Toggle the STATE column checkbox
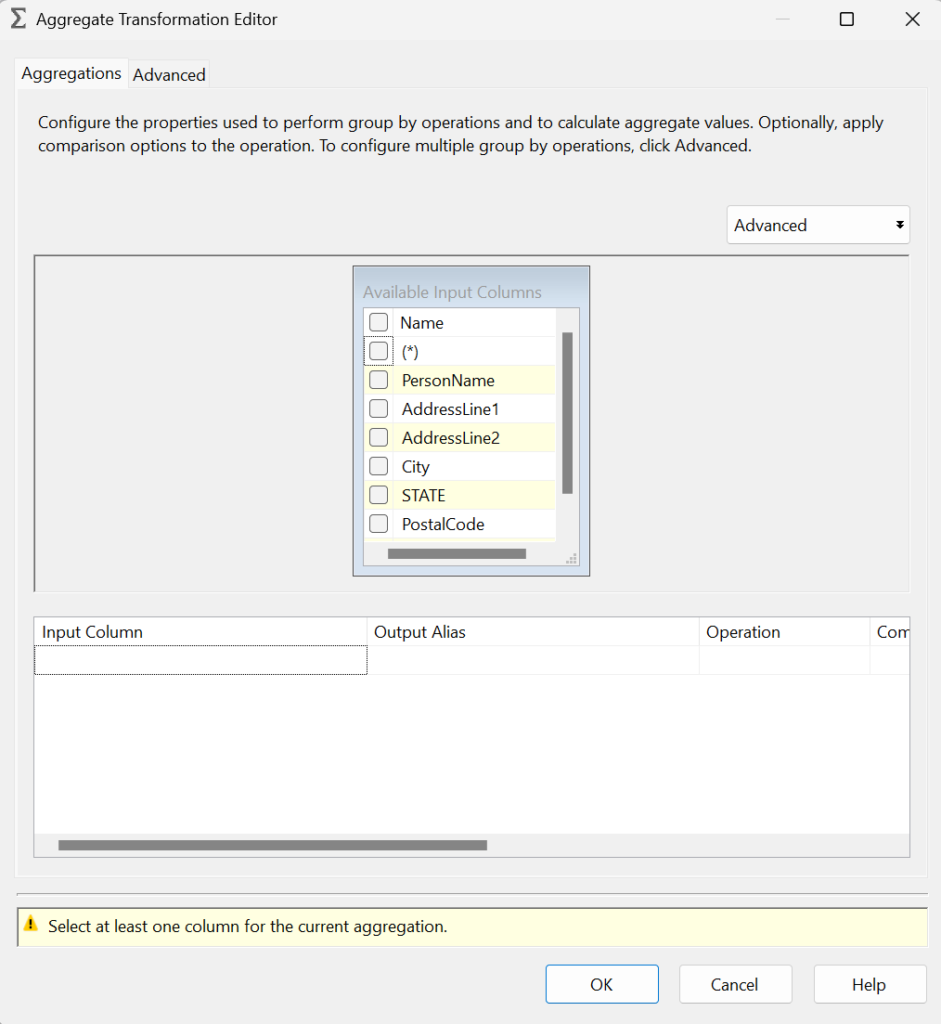This screenshot has width=941, height=1024. pos(379,495)
